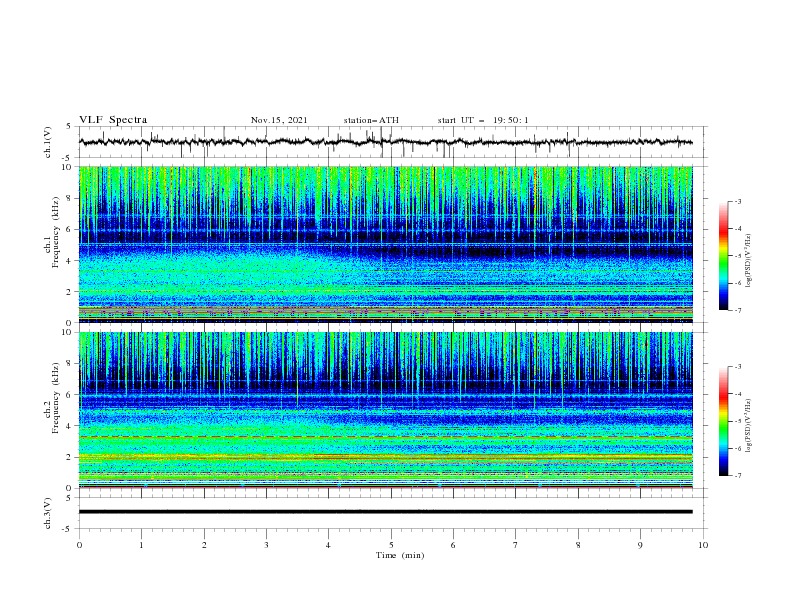Click the ch.2 "log(PSD)(V²/Hz)" colorbar label

point(749,426)
